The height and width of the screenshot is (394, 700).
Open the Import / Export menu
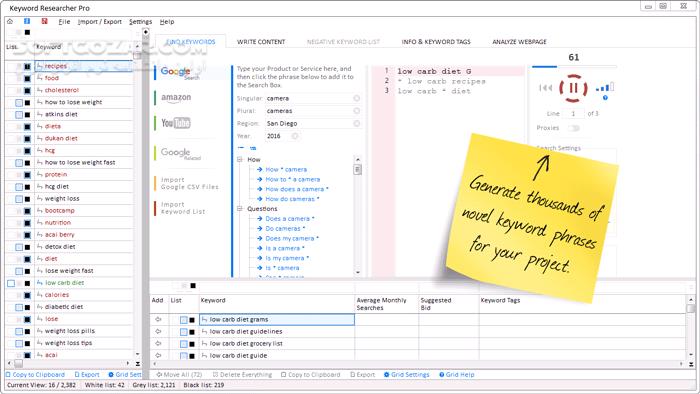(100, 21)
